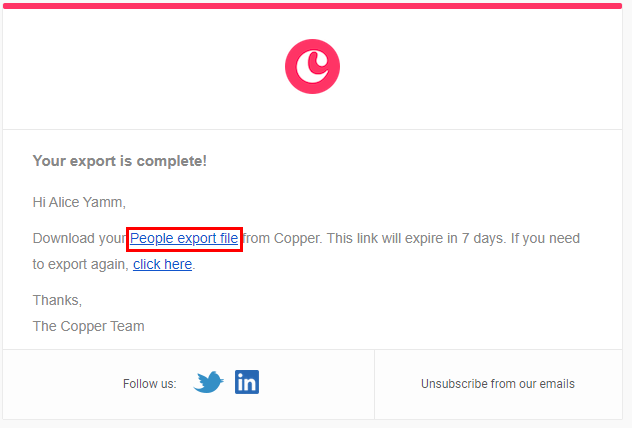Click the "to export again," text

click(80, 264)
